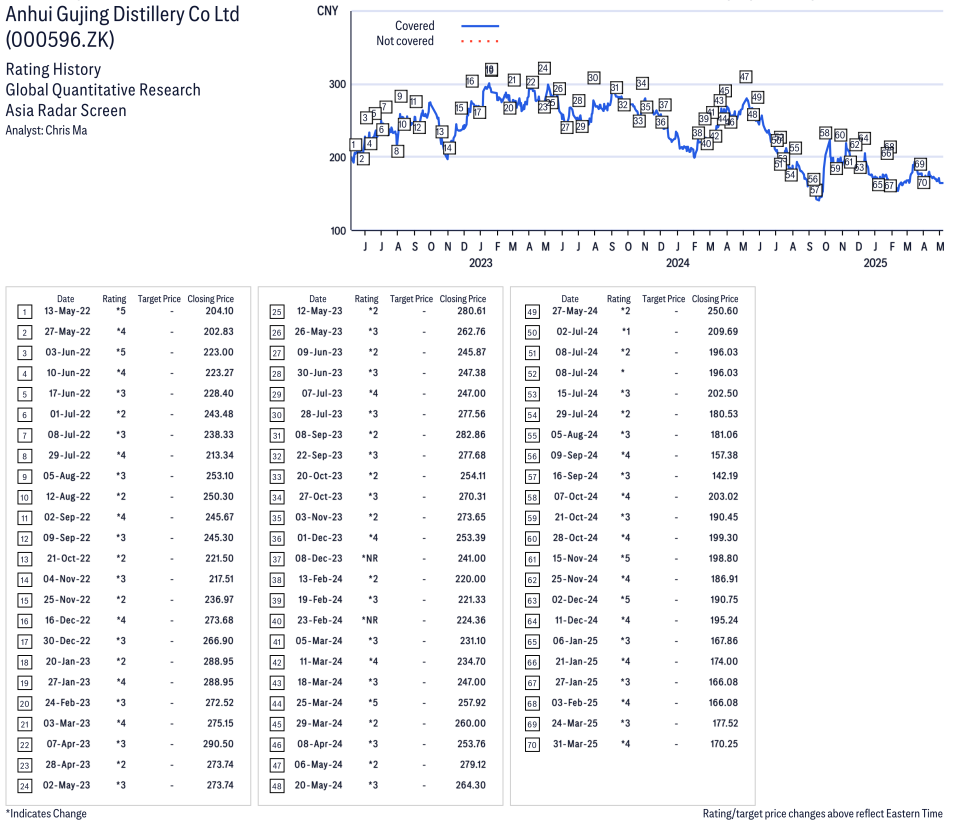Click the "Rating History" heading
This screenshot has width=954, height=820.
54,69
